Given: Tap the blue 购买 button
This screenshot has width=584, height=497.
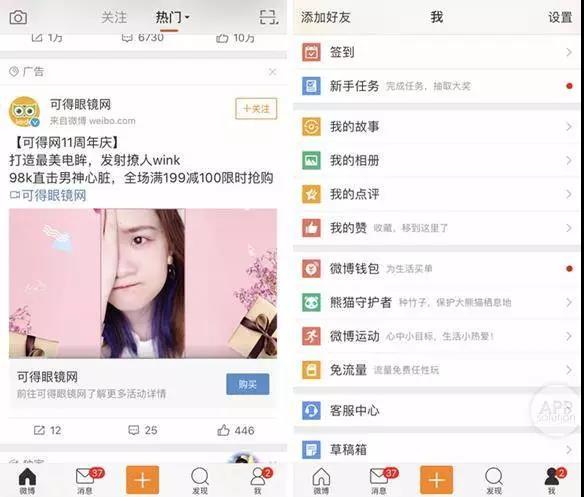Looking at the screenshot, I should pos(248,384).
